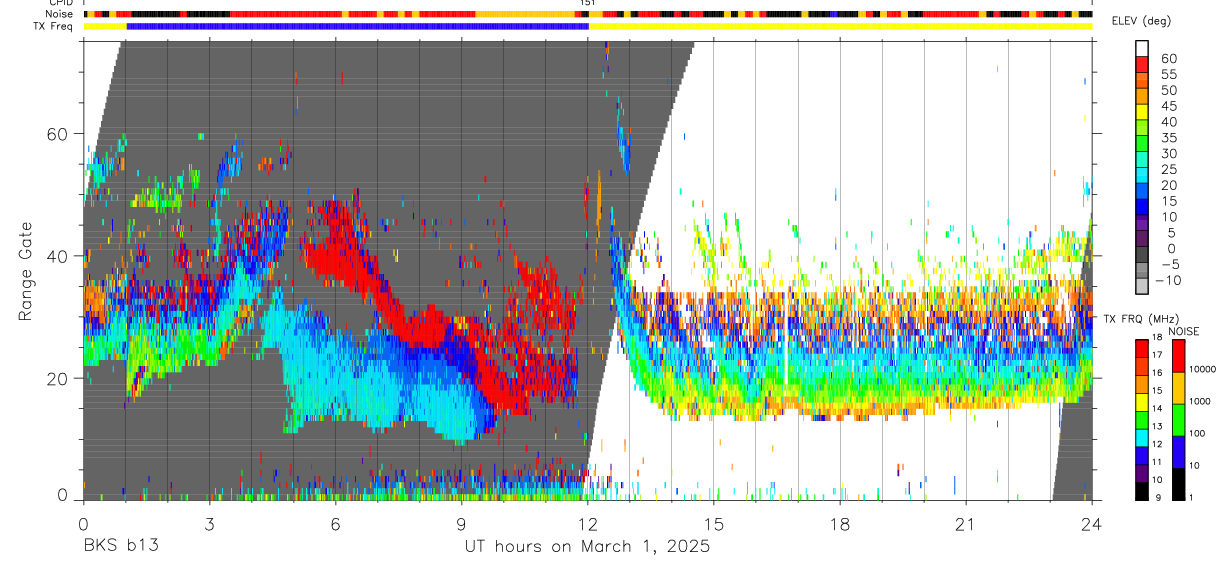Screen dimensions: 1228x567
Task: Click the 'Range Gate' y-axis title
Action: 26,270
